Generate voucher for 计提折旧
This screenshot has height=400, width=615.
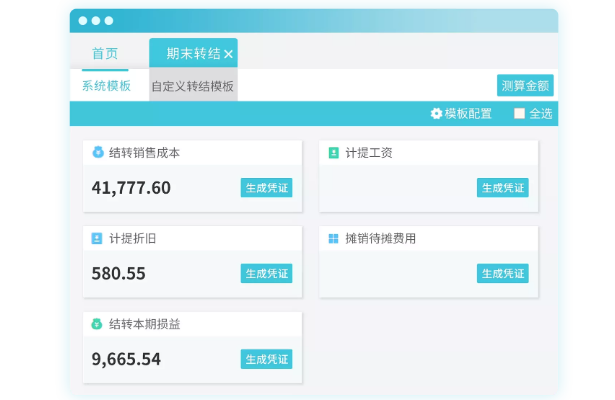tap(266, 273)
